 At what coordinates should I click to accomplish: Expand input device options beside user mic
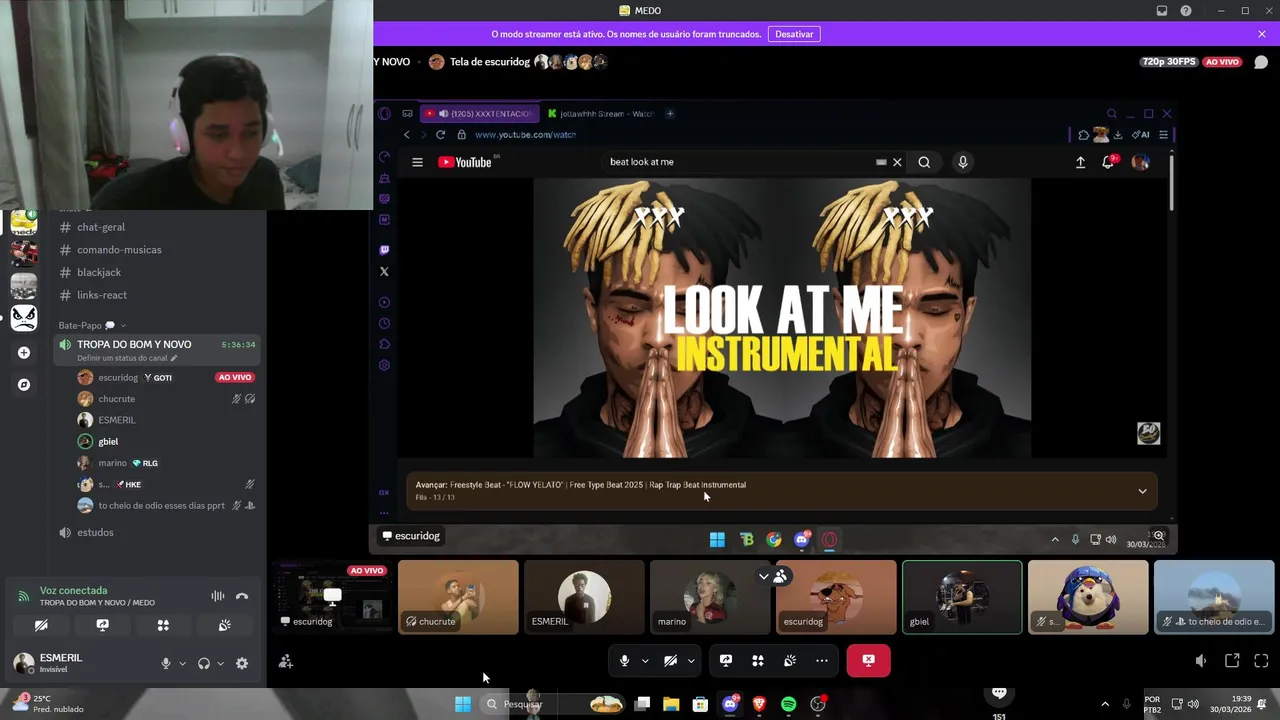click(182, 663)
